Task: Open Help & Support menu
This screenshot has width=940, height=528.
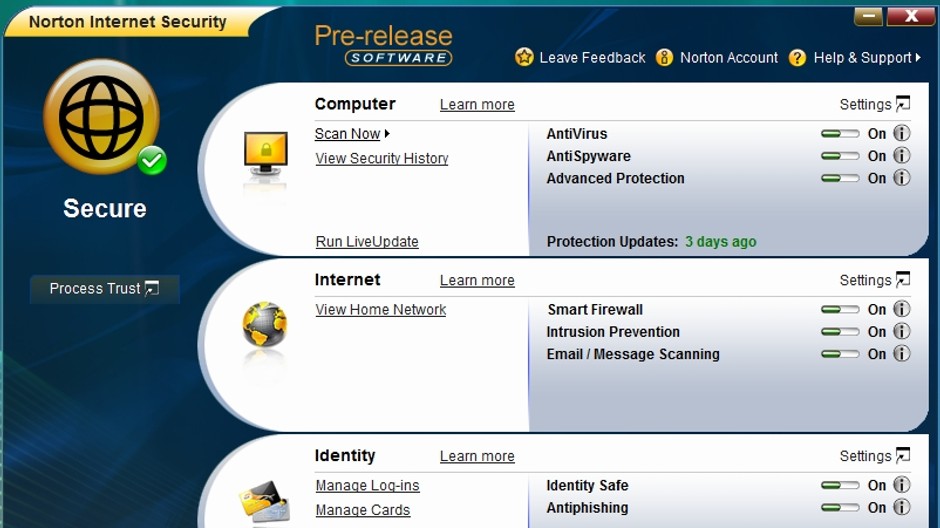Action: pyautogui.click(x=862, y=58)
